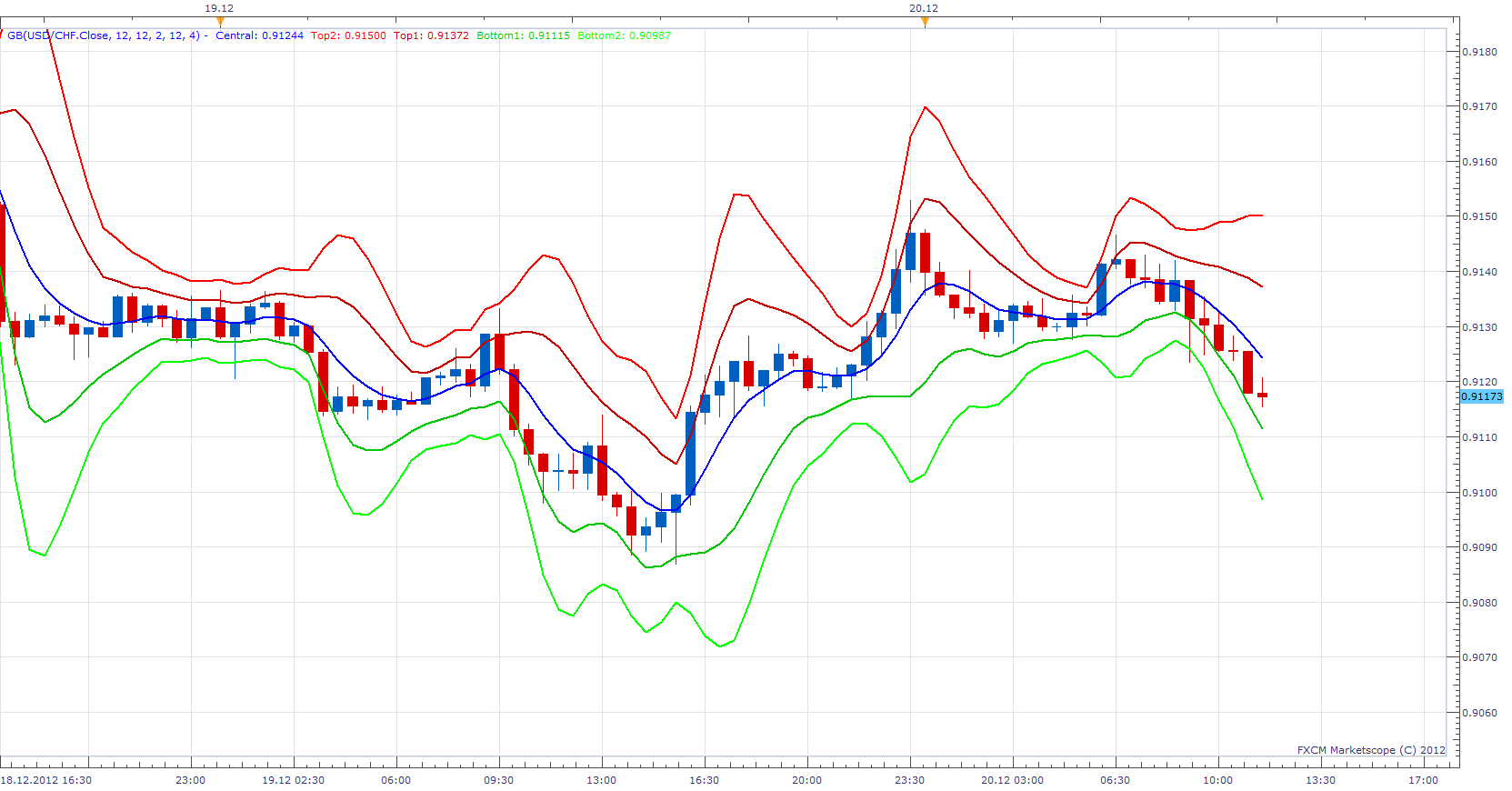Click the 23:00 time axis label
The width and height of the screenshot is (1512, 791).
pos(190,780)
